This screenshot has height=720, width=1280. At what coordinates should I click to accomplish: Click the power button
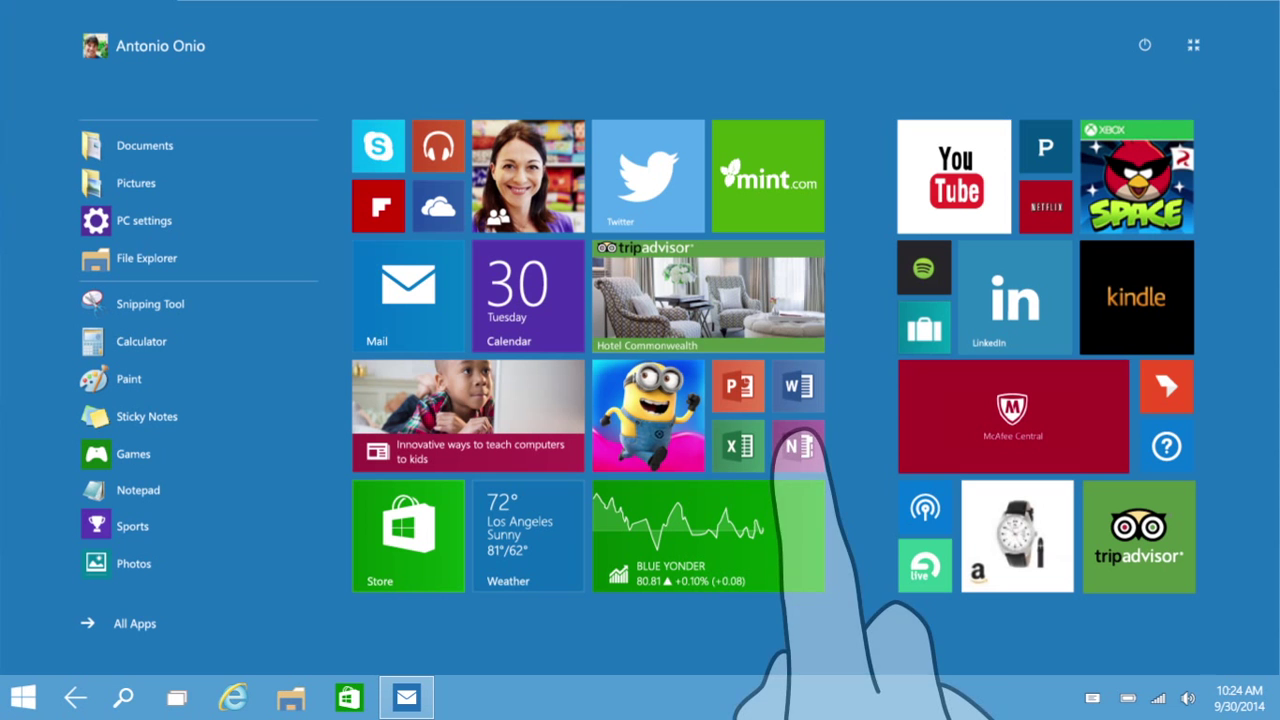coord(1144,45)
